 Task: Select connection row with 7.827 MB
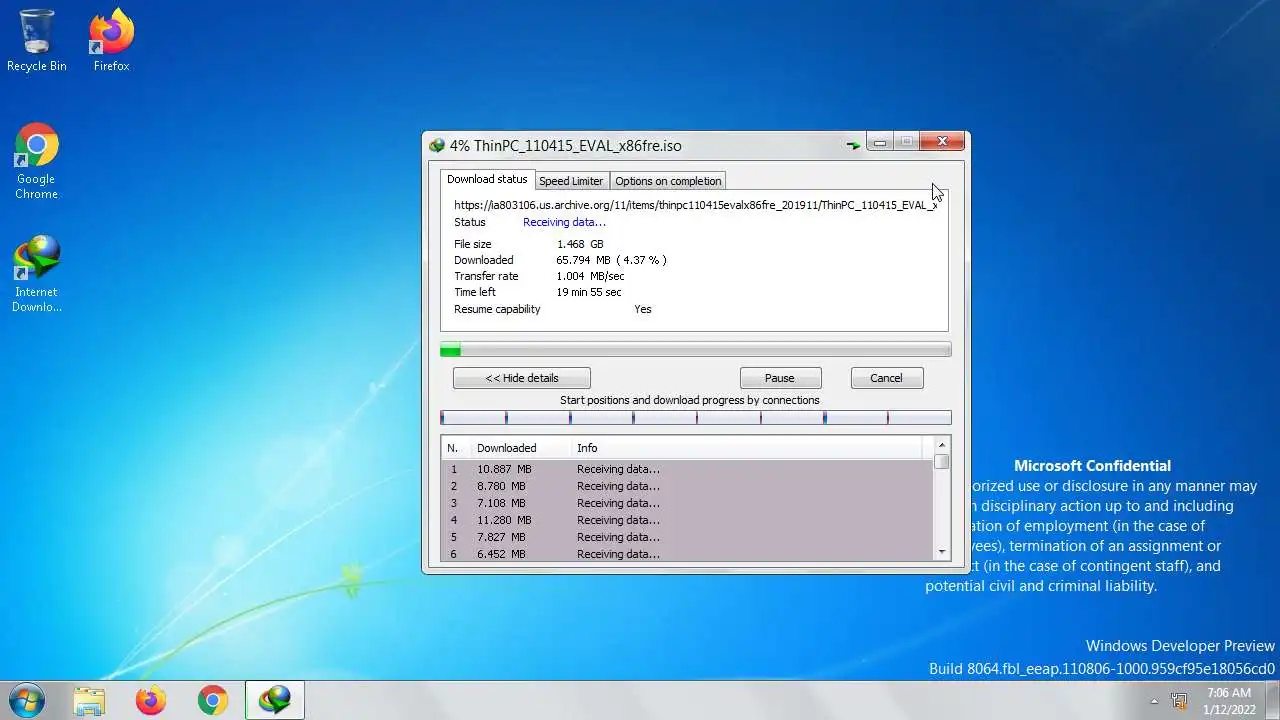coord(687,537)
